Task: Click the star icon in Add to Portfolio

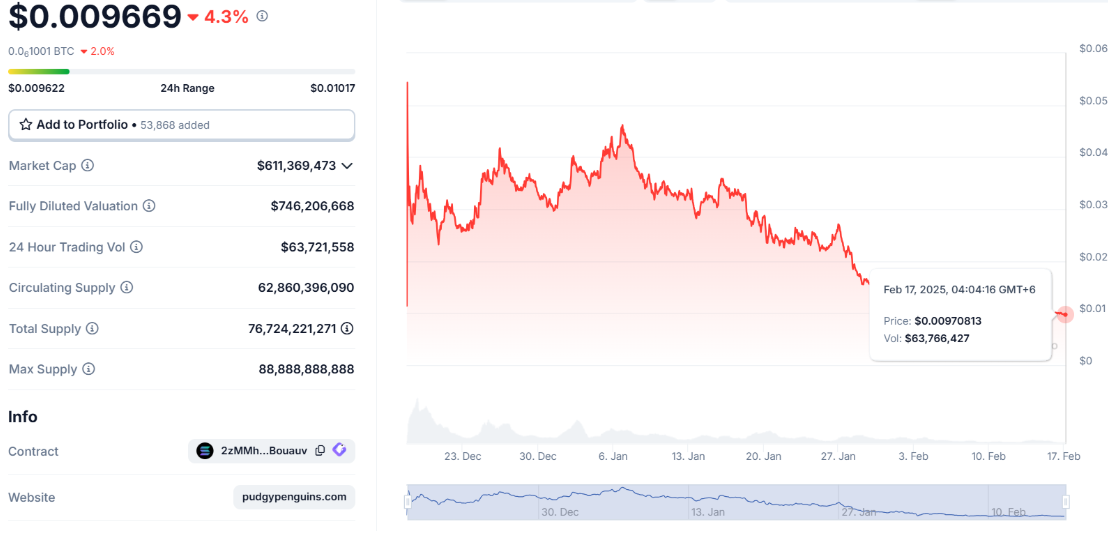Action: [x=25, y=124]
